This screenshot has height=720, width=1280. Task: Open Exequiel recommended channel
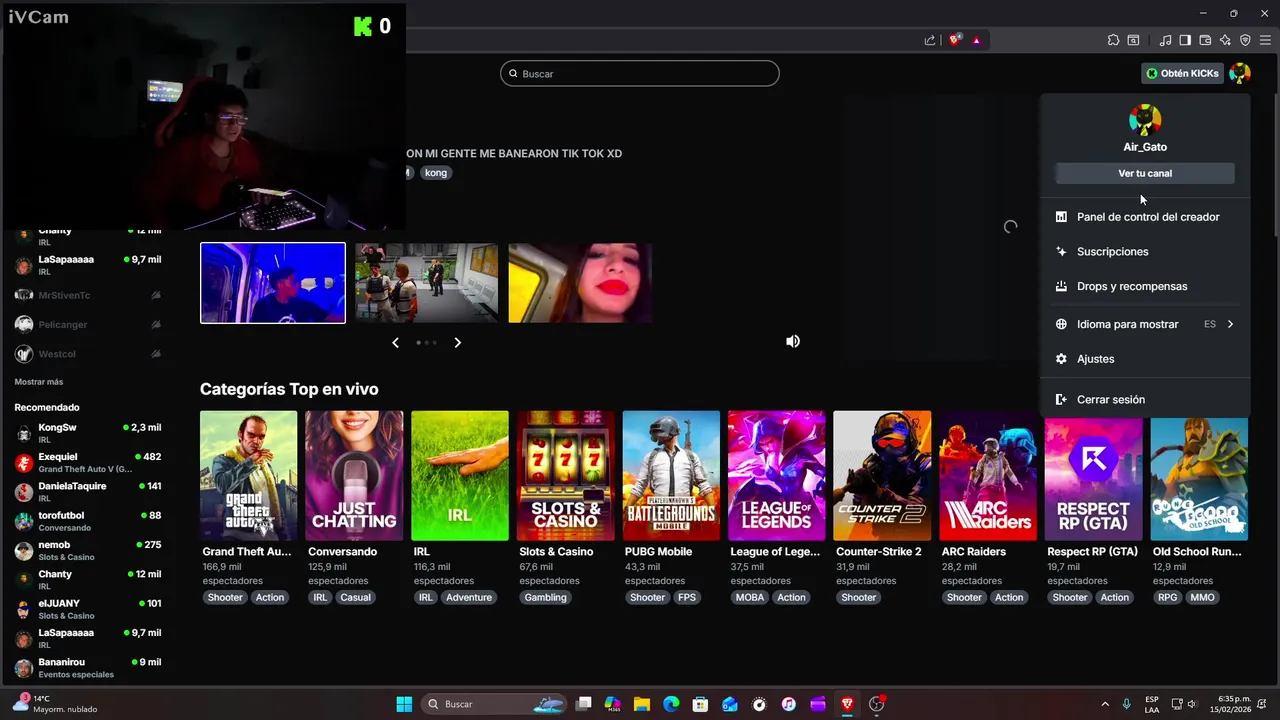click(88, 462)
